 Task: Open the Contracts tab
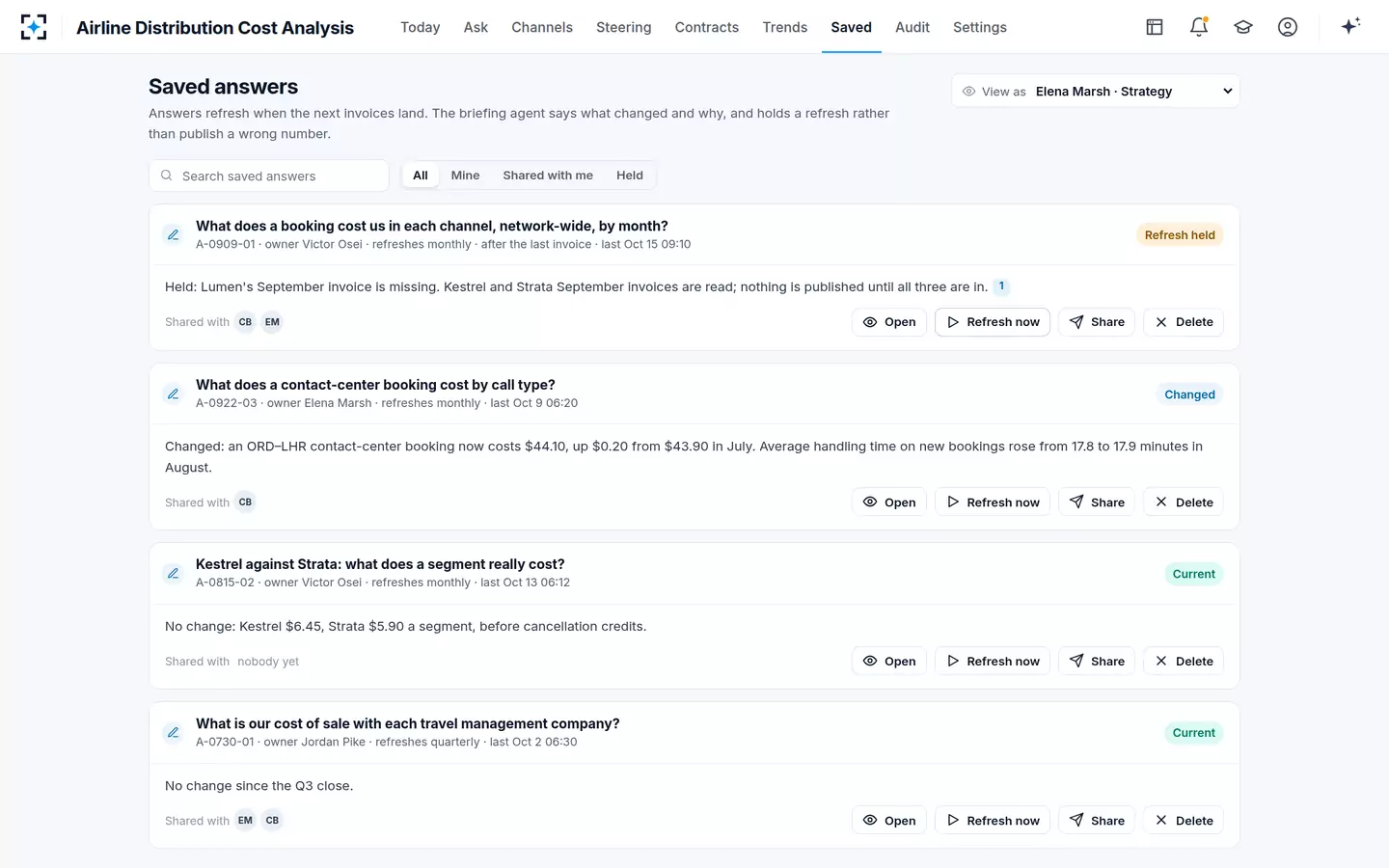pos(707,27)
